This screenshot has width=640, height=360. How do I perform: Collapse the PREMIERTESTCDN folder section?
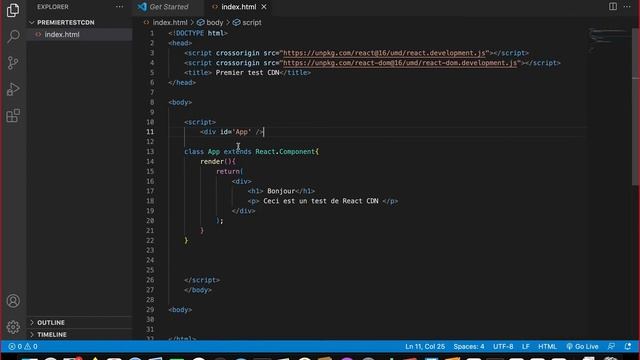pos(80,22)
